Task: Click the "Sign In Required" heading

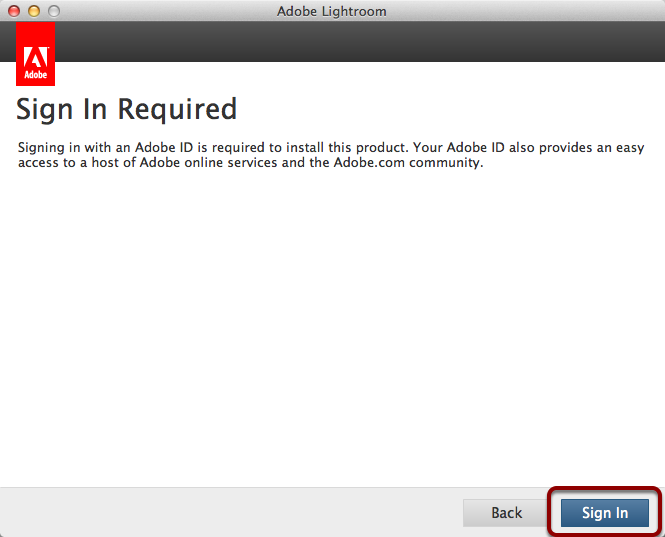Action: (126, 110)
